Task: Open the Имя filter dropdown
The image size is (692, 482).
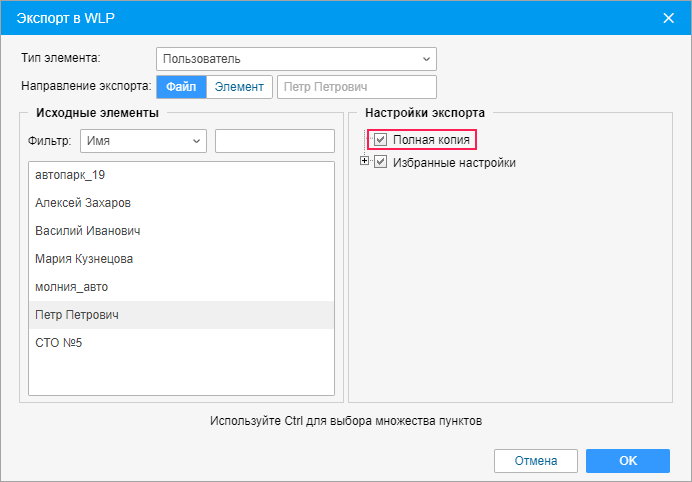Action: tap(143, 141)
